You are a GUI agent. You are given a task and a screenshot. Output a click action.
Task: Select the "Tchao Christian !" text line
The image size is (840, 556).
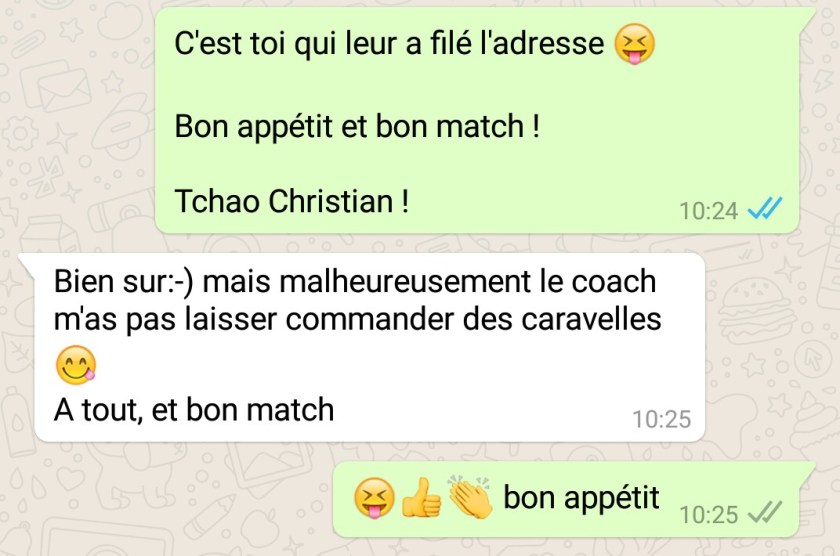pos(292,201)
